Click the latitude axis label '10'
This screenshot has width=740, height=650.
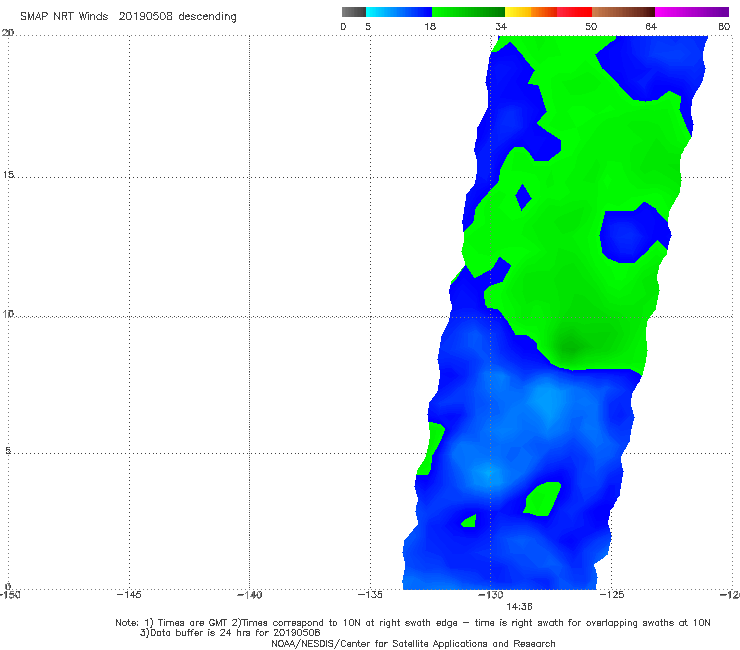point(8,313)
